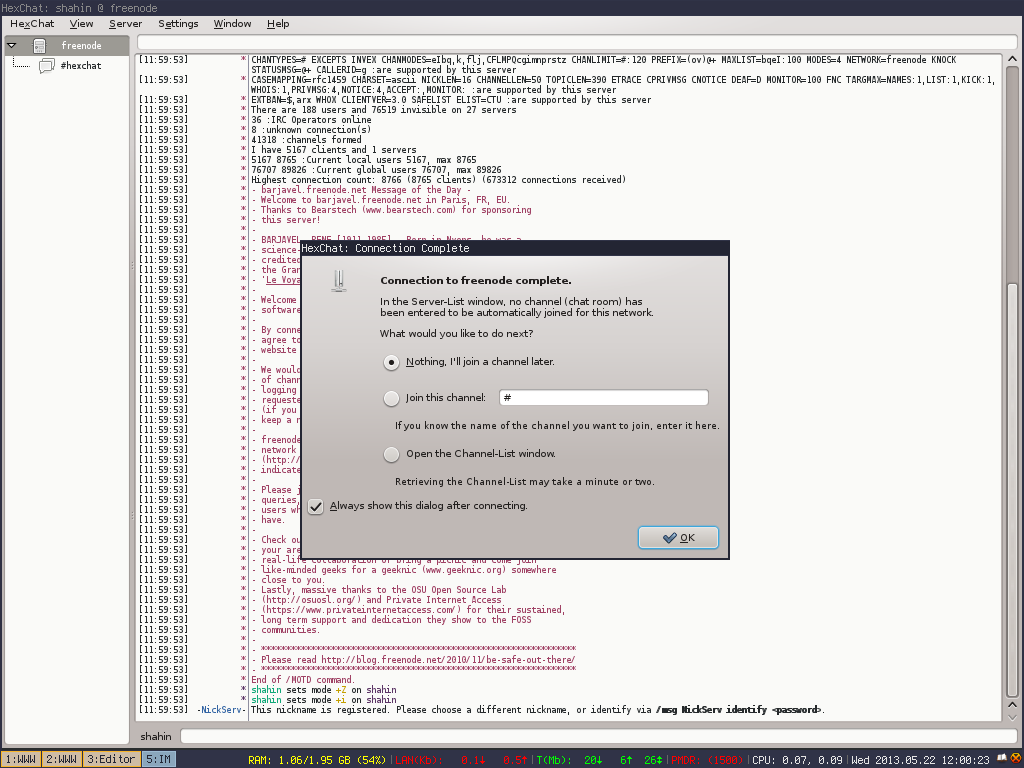Open the View menu
Image resolution: width=1024 pixels, height=768 pixels.
pyautogui.click(x=82, y=24)
